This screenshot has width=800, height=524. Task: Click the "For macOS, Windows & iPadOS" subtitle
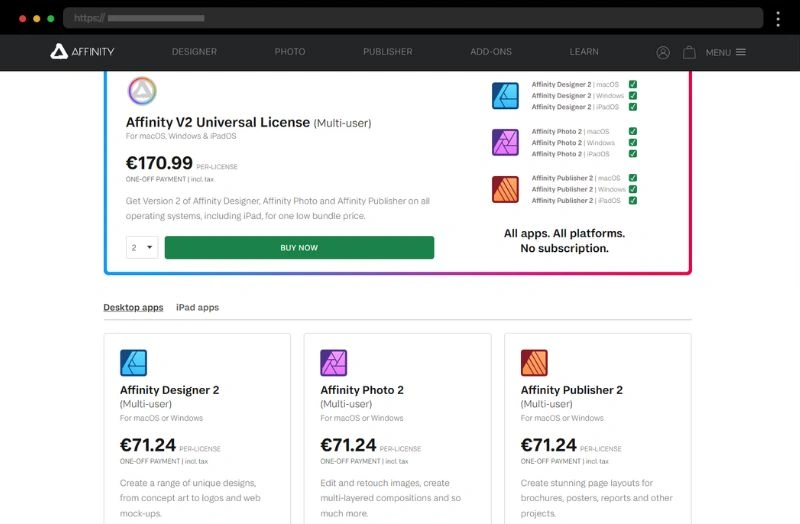pos(181,136)
